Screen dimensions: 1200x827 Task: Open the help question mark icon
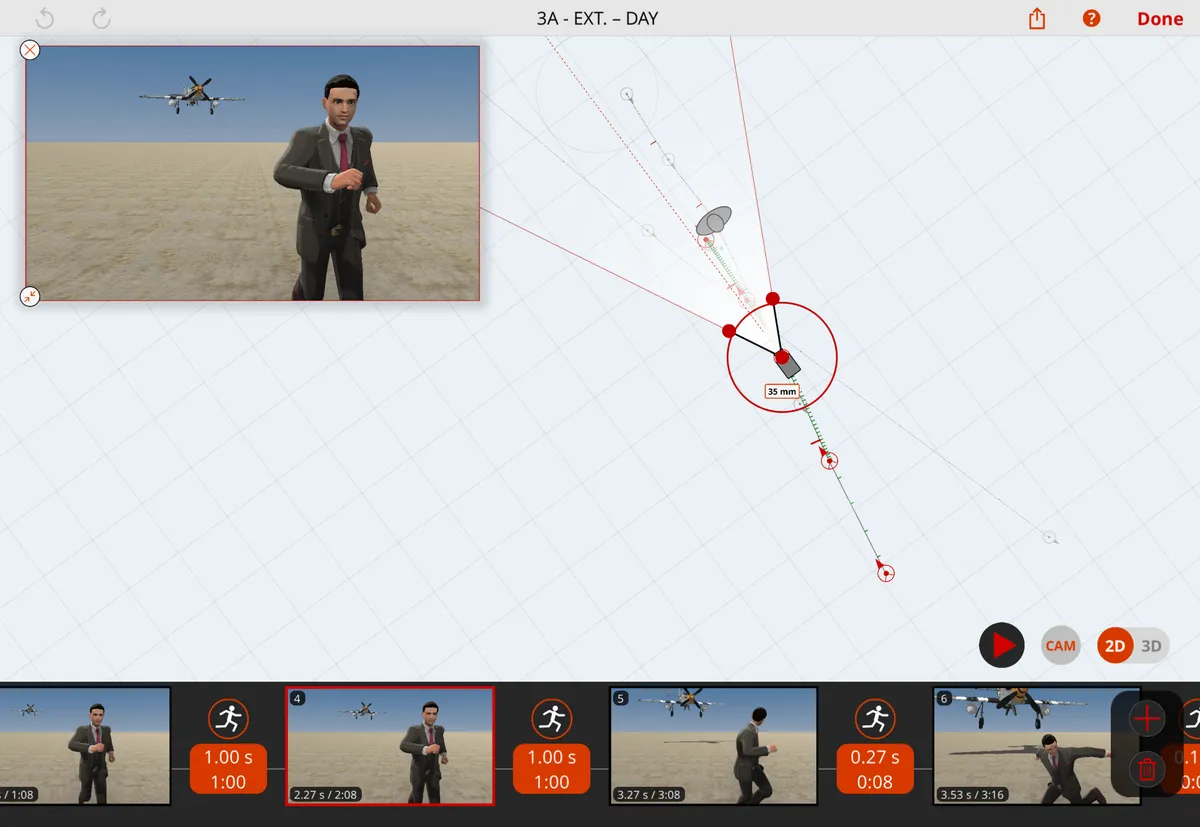1092,19
